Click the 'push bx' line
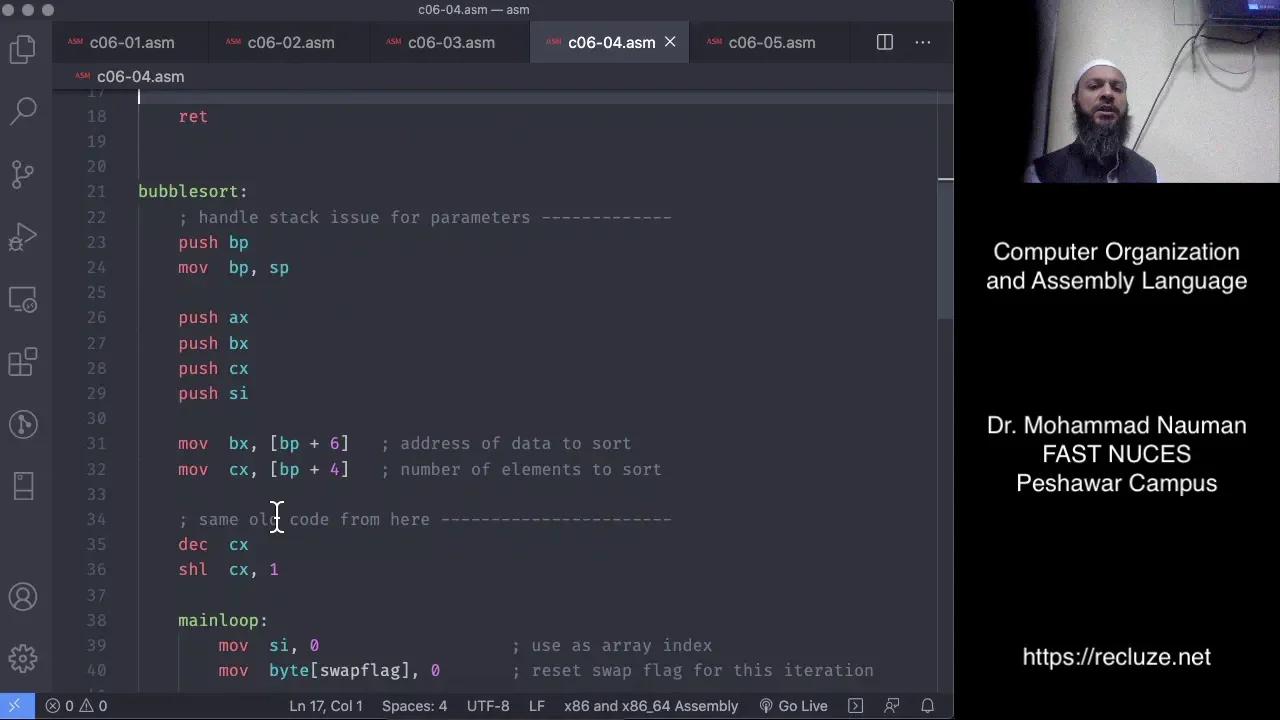 tap(213, 343)
